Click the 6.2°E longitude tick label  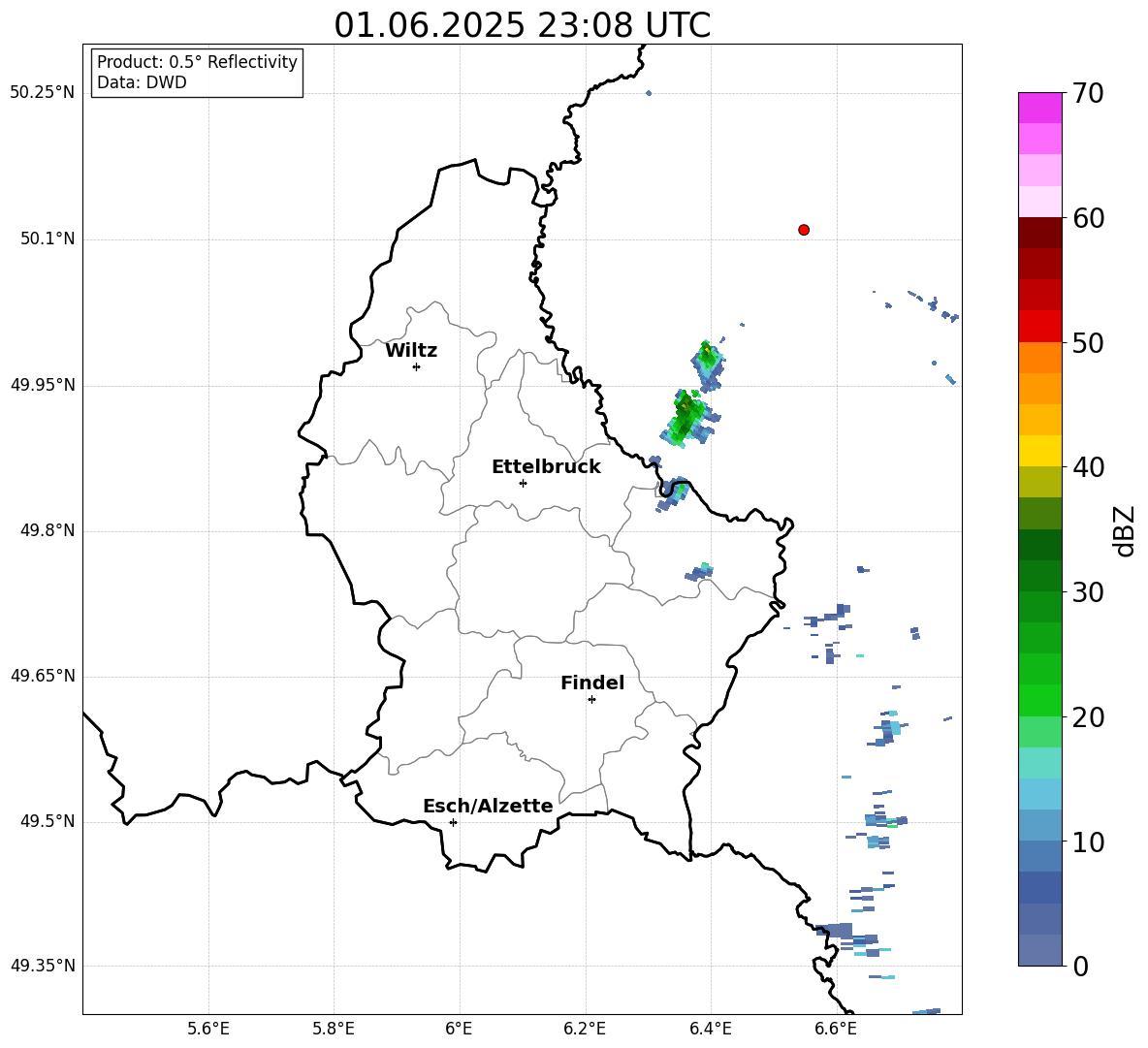(x=585, y=1029)
